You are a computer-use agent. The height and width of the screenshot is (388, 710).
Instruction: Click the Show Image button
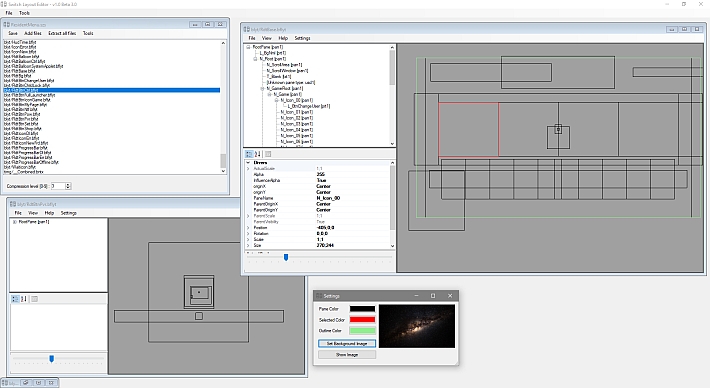point(347,354)
